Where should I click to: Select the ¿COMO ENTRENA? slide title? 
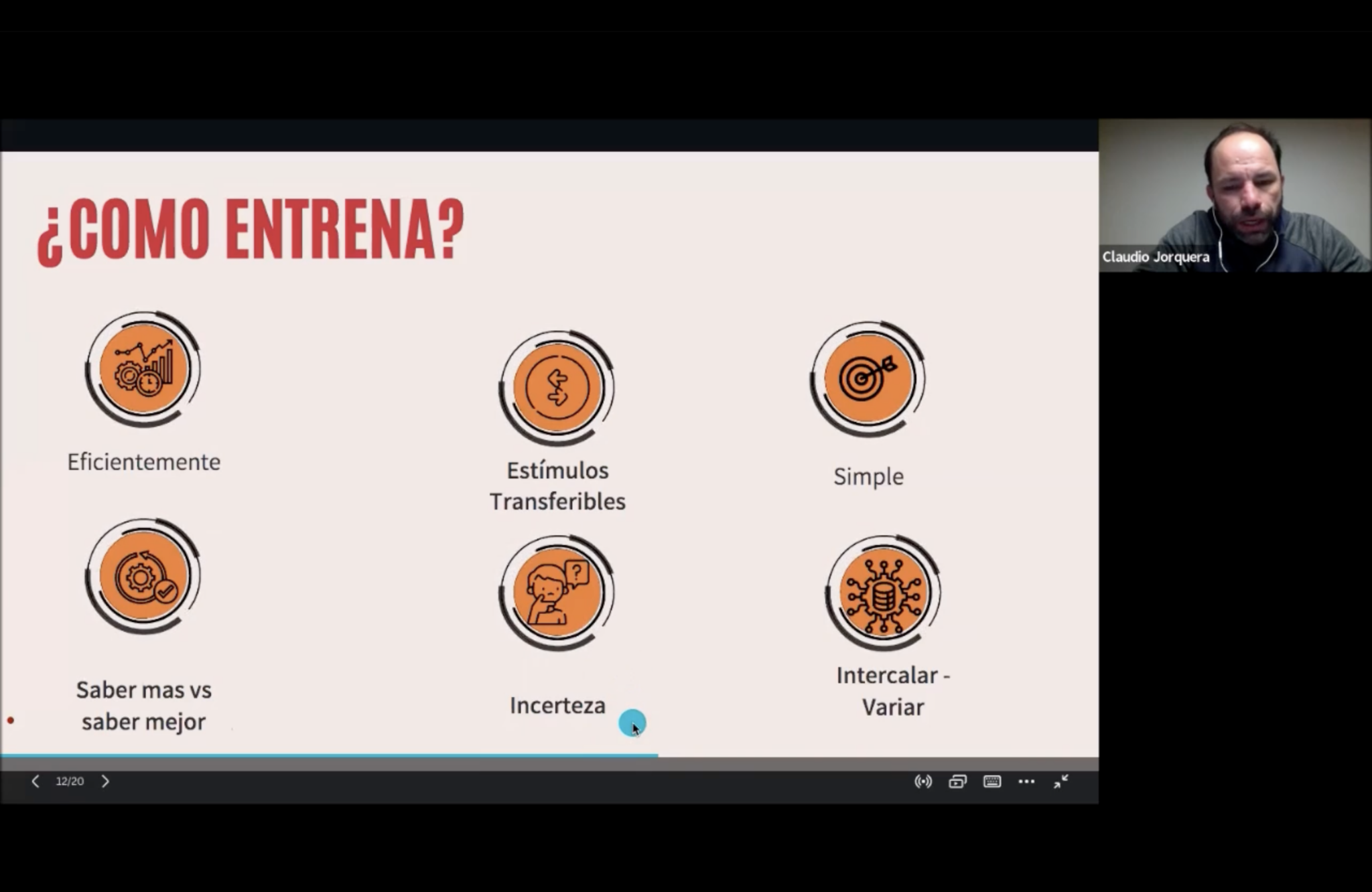251,230
